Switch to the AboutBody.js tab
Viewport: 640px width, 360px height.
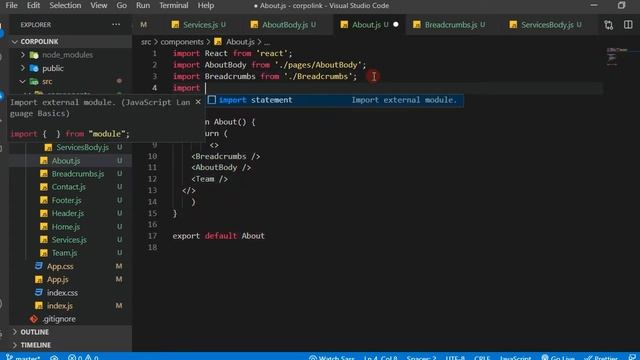pos(284,24)
